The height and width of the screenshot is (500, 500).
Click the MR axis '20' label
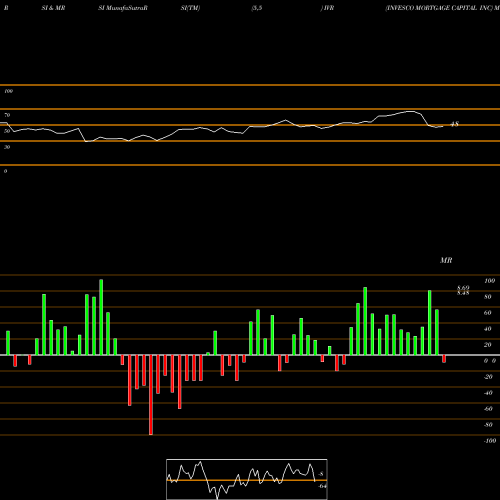(x=488, y=345)
